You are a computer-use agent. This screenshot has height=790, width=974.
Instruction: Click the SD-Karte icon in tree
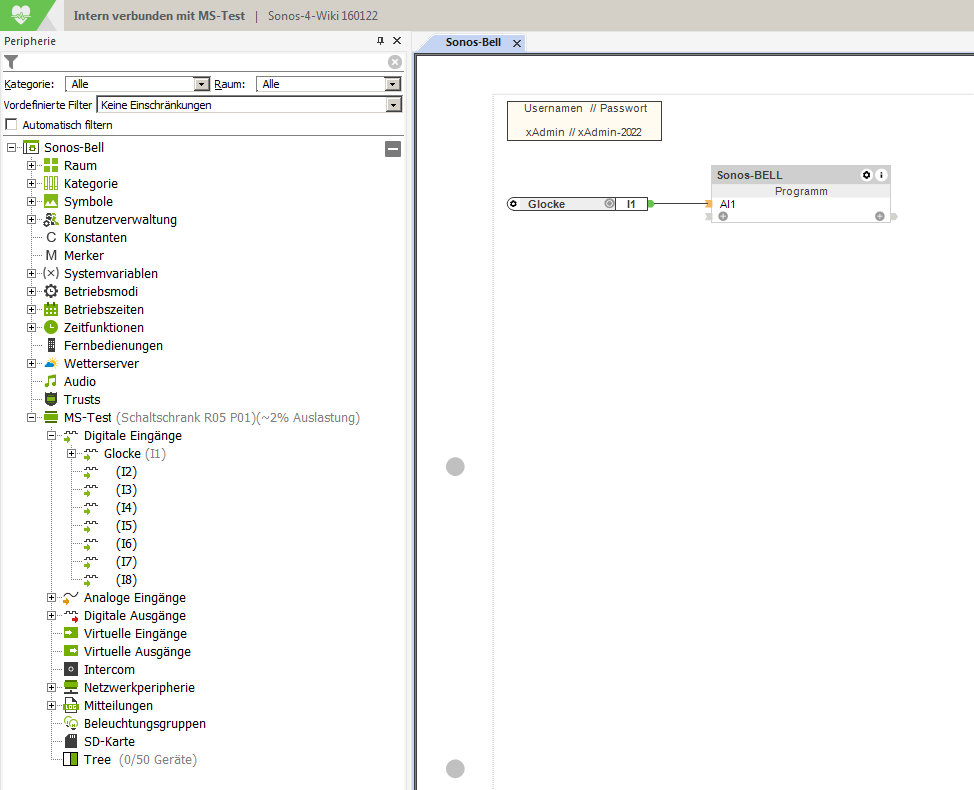[71, 742]
